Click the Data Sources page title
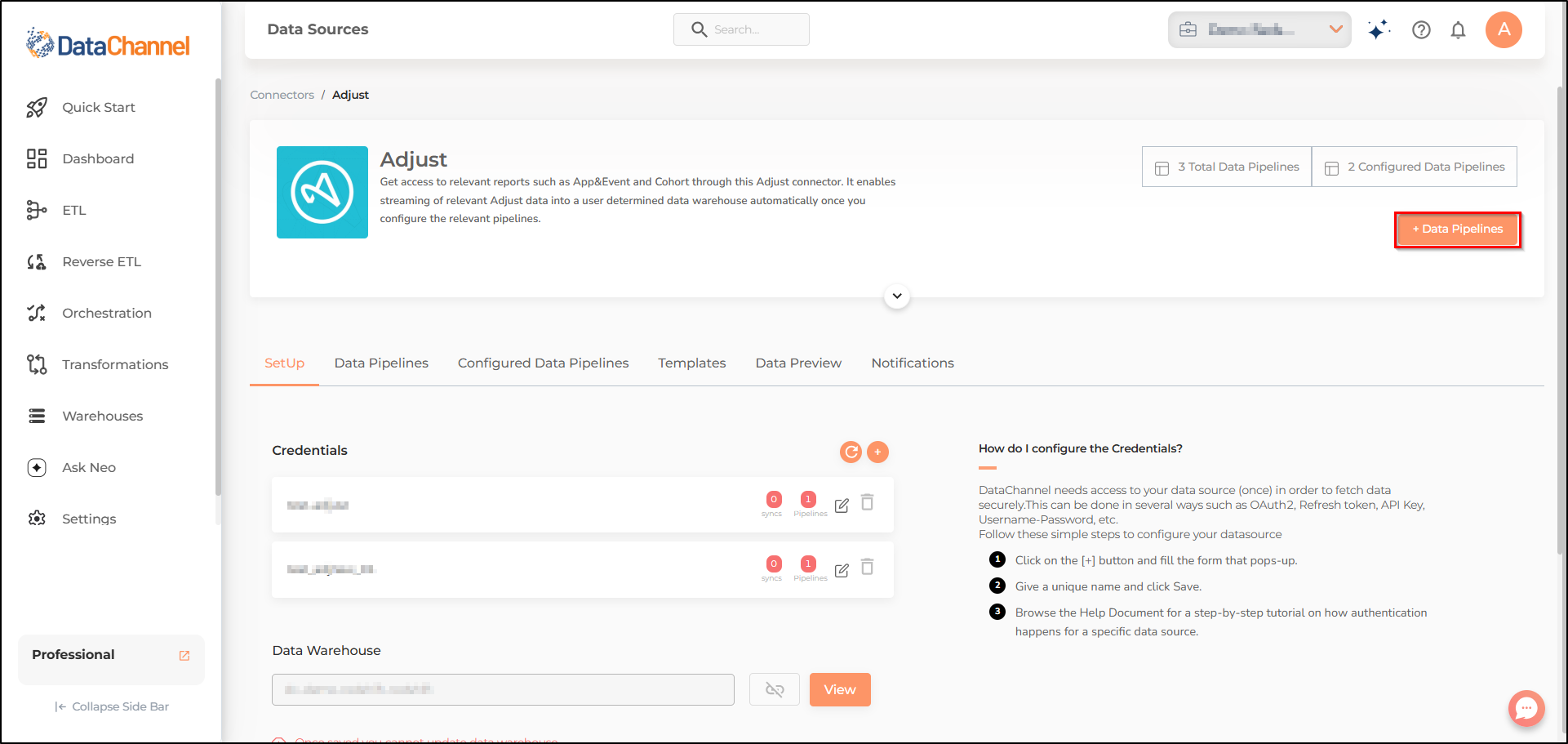 click(318, 29)
